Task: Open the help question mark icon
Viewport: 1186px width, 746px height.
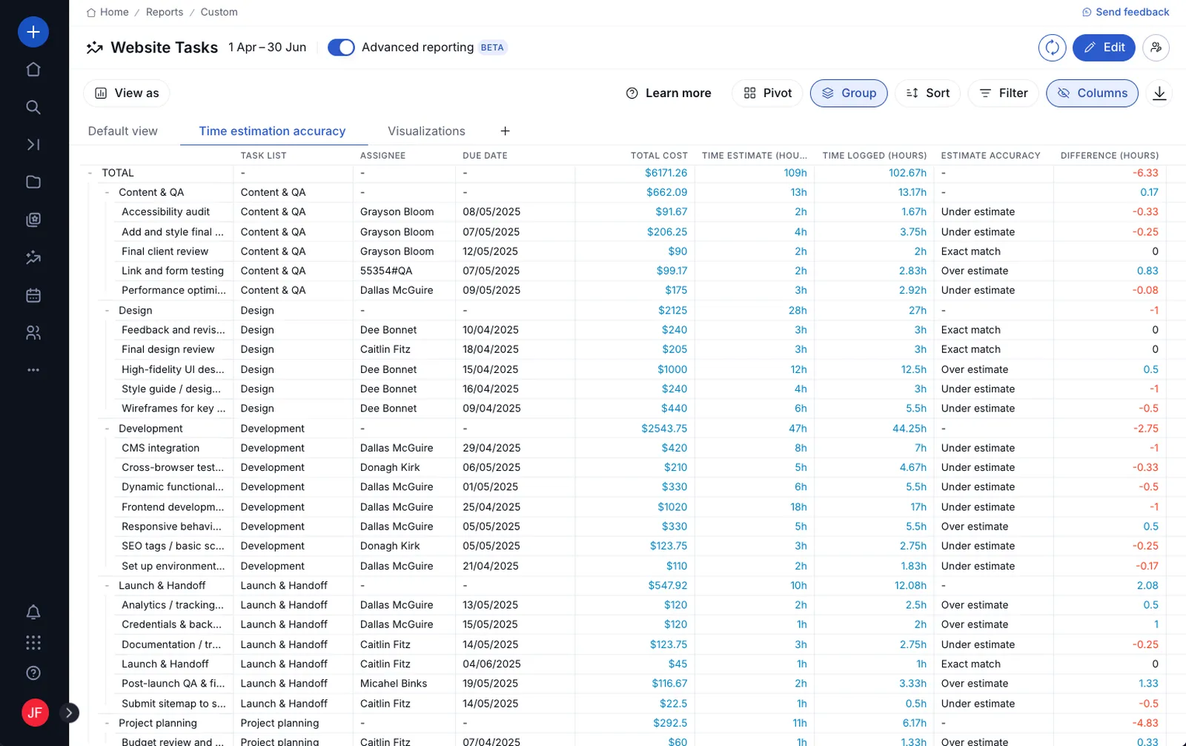Action: (33, 673)
